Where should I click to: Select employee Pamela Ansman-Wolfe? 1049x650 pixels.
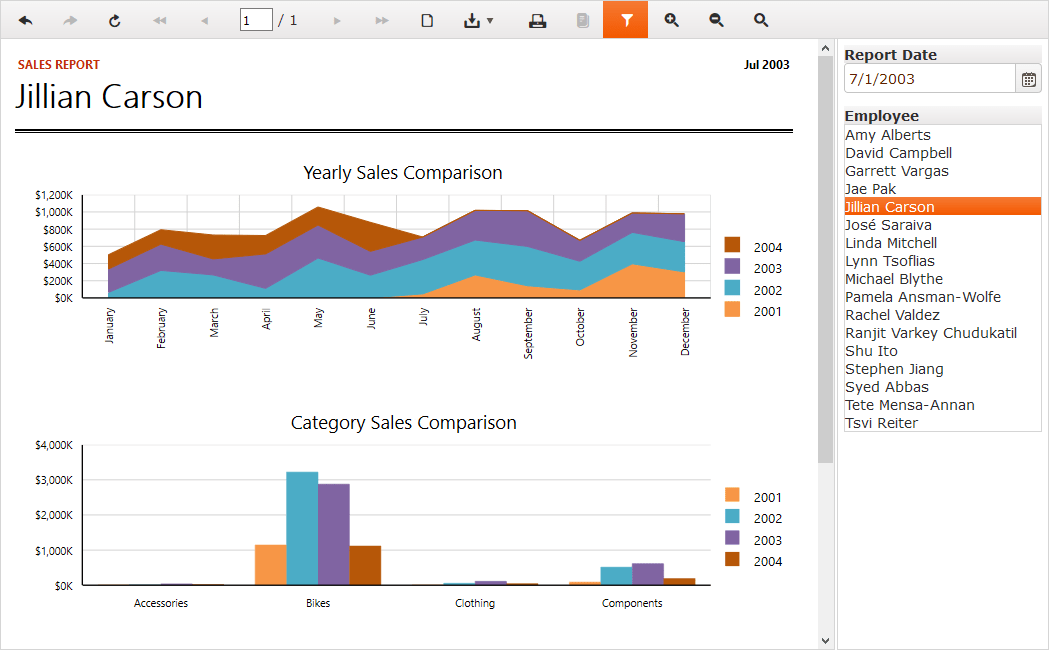943,297
